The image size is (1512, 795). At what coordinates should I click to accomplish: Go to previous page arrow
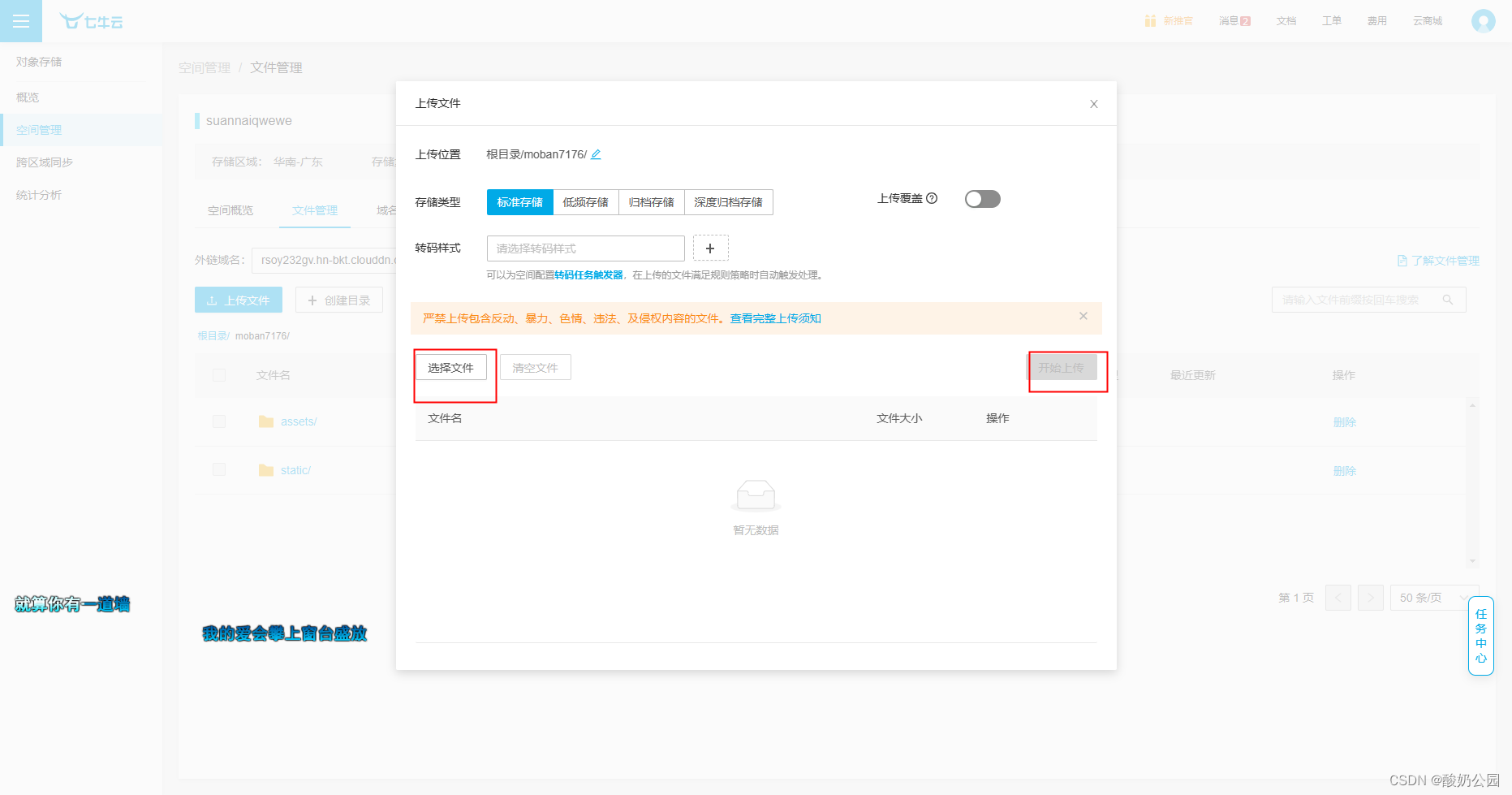(1338, 598)
